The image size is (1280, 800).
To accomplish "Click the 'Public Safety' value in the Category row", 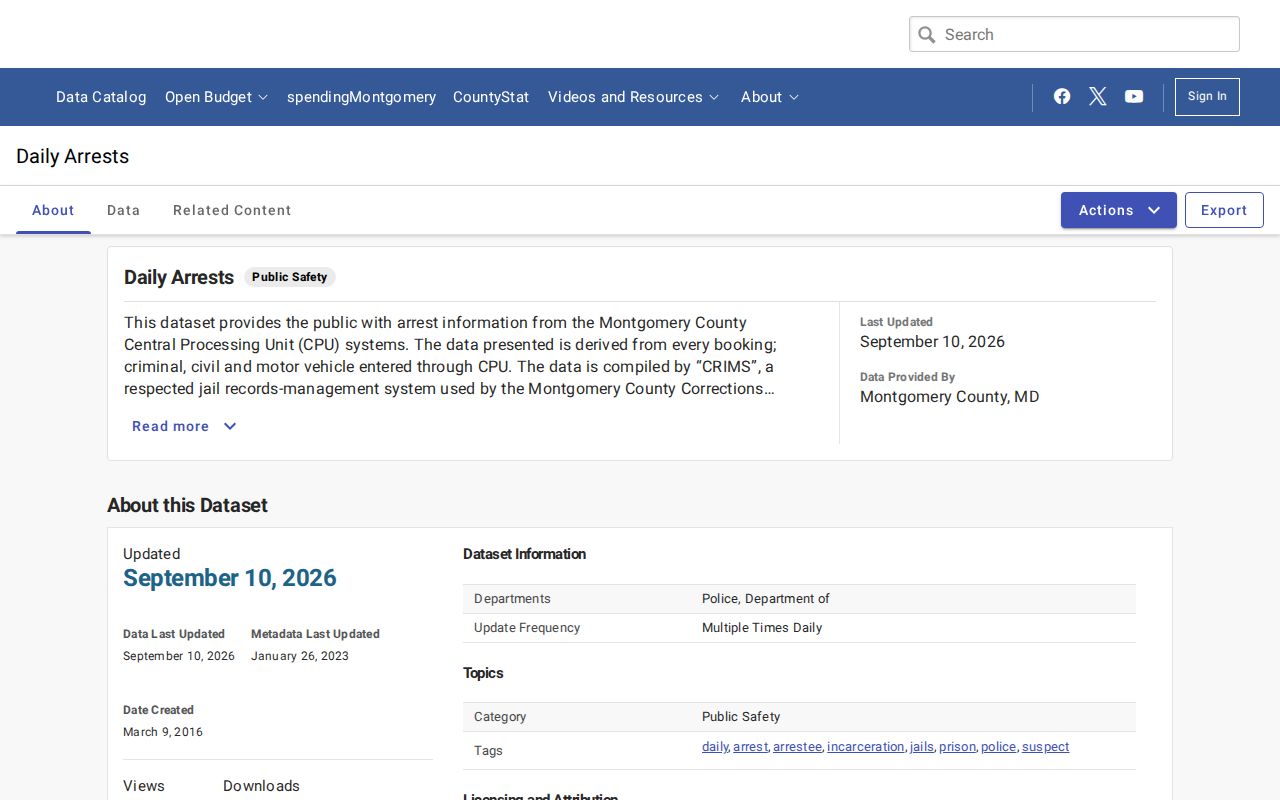I will pyautogui.click(x=741, y=717).
